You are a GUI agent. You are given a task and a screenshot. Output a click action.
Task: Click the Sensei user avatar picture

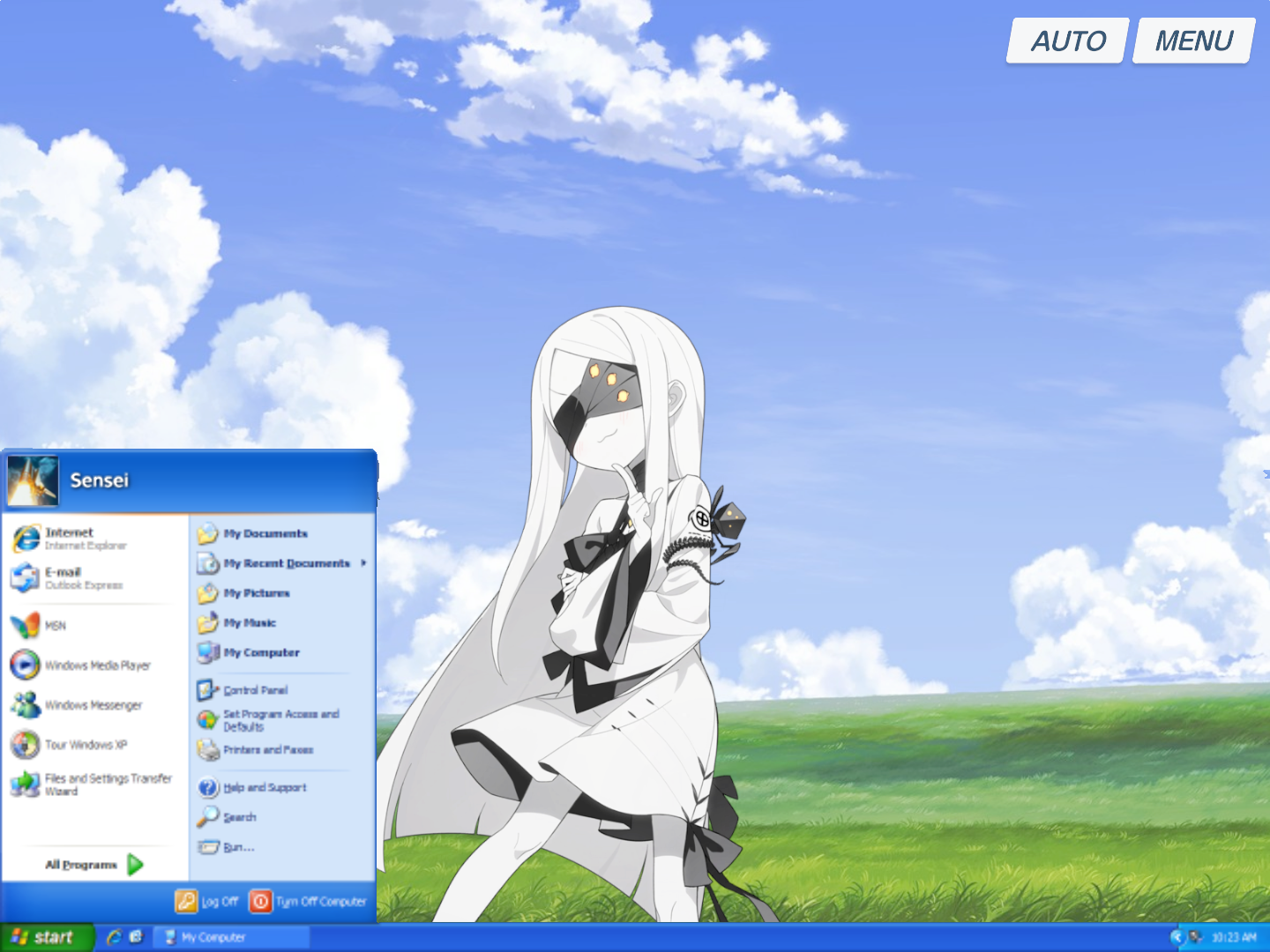tap(33, 480)
